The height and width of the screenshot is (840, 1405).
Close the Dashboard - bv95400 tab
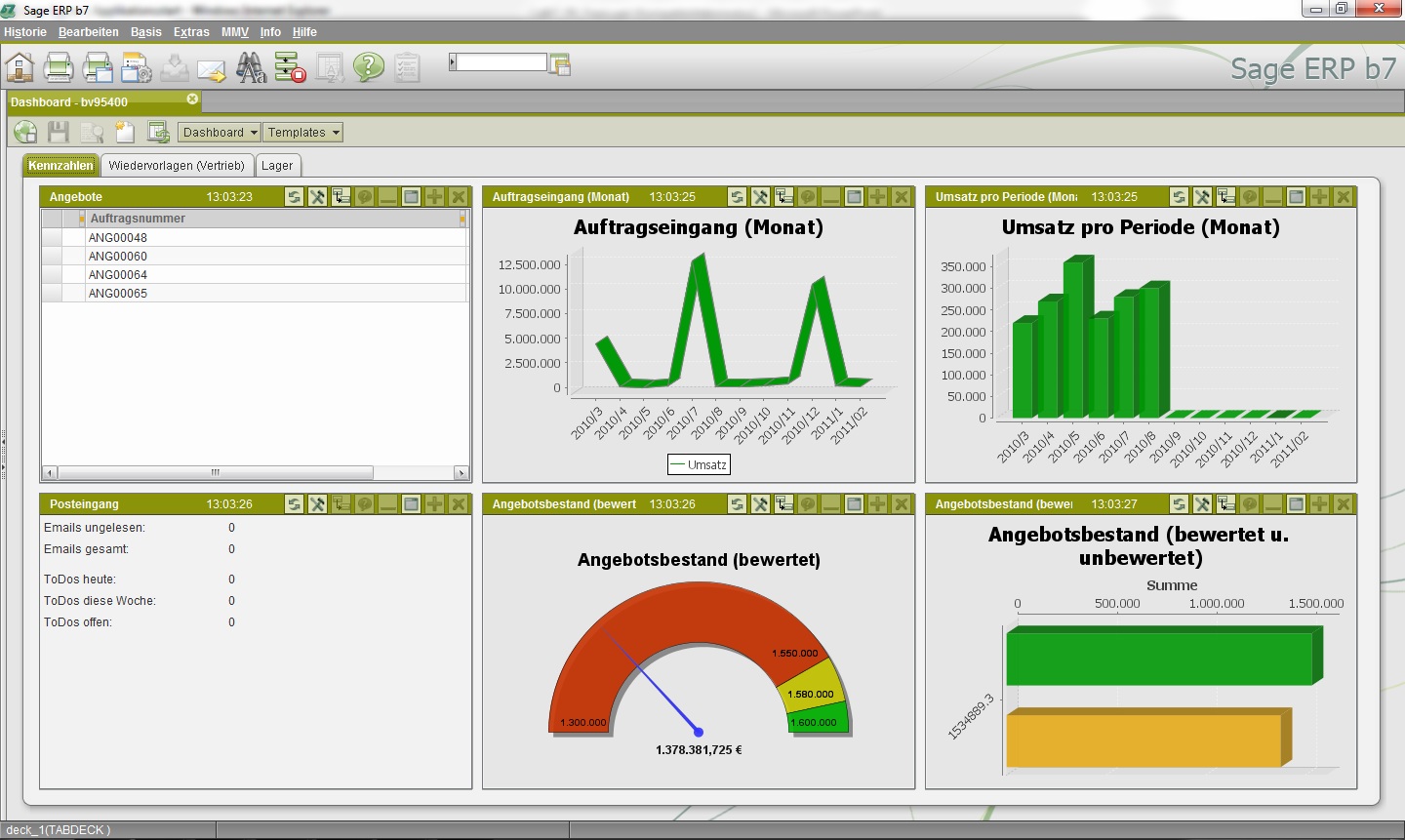pos(192,99)
